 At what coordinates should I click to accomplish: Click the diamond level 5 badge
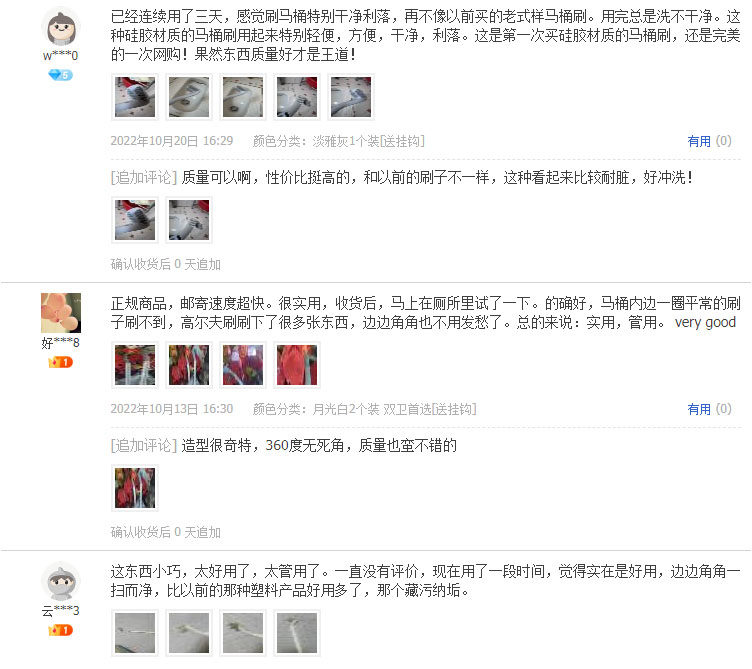click(60, 75)
